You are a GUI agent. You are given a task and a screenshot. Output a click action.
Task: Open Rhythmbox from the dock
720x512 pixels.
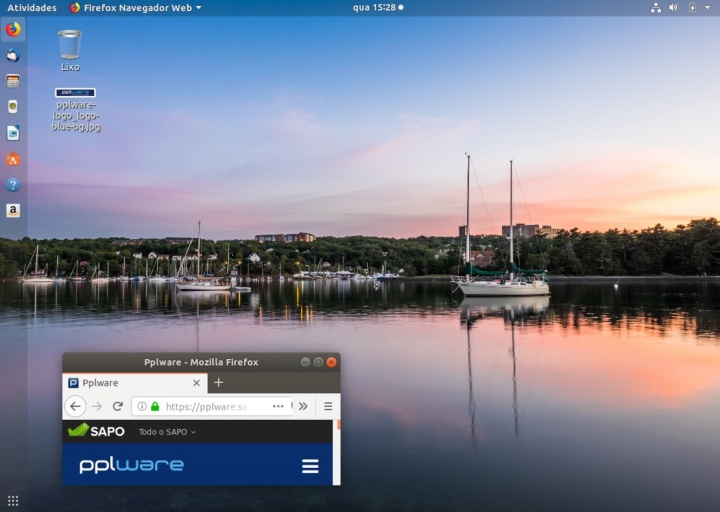click(x=13, y=106)
